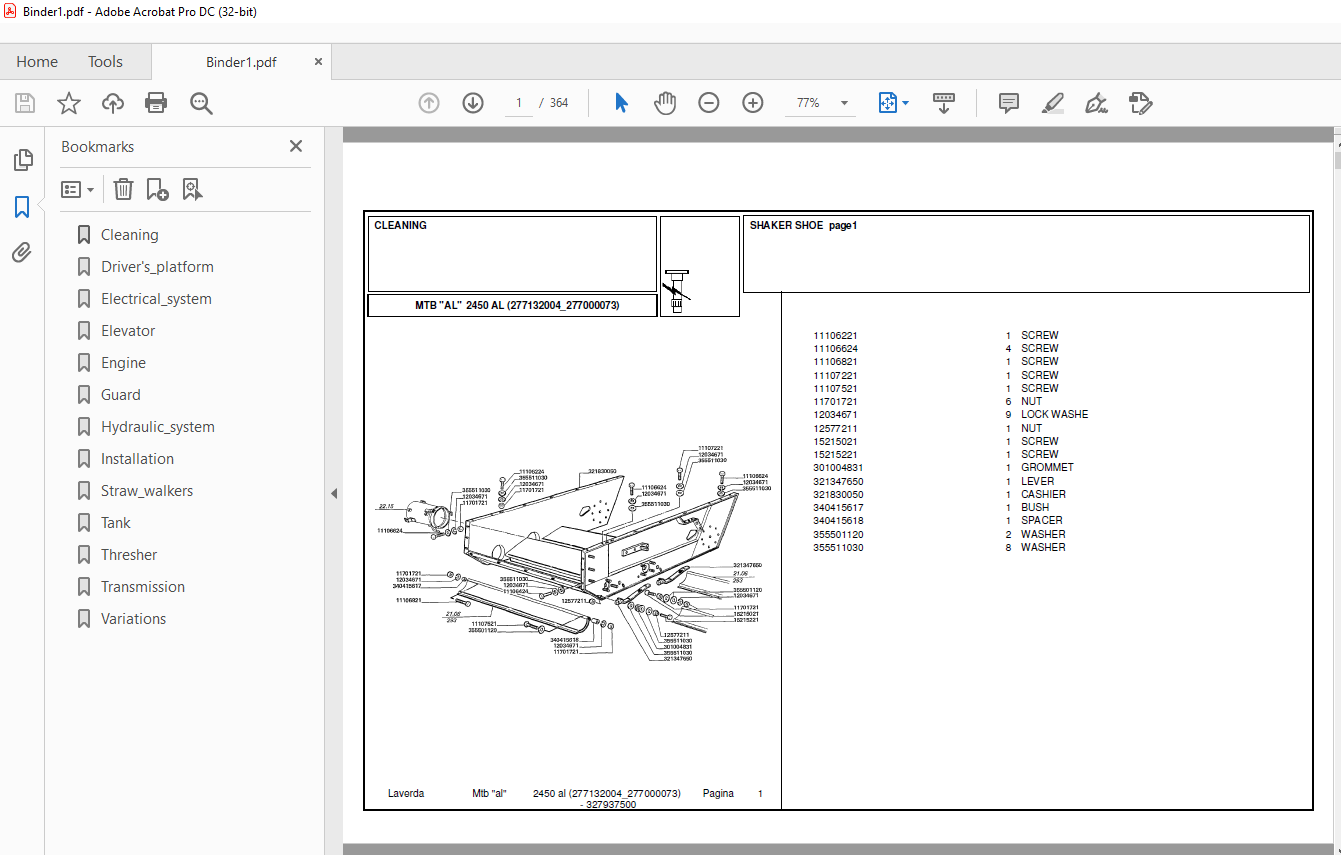This screenshot has width=1341, height=855.
Task: Open the Electrical_system bookmark
Action: point(156,299)
